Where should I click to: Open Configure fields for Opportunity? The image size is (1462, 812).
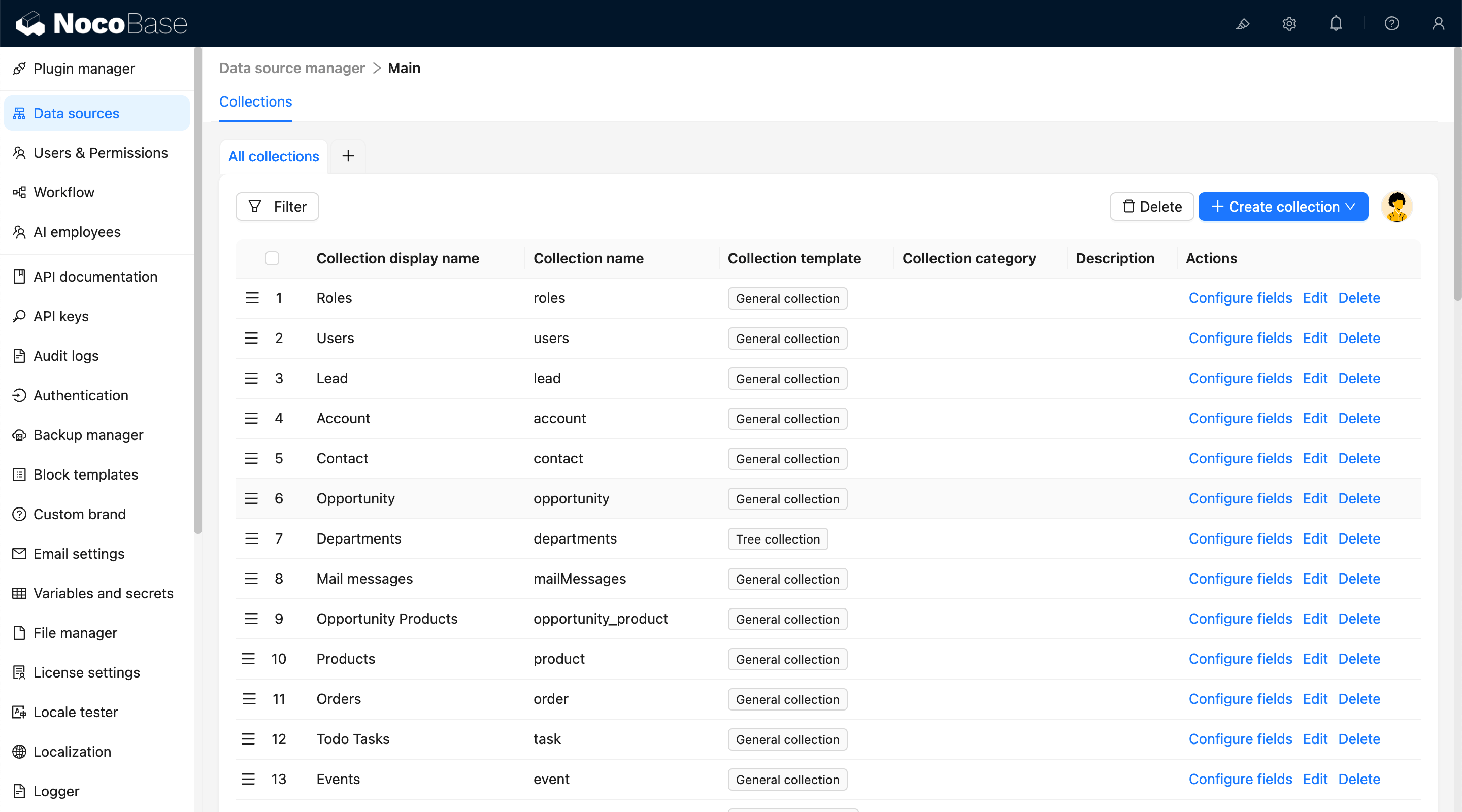[x=1240, y=498]
